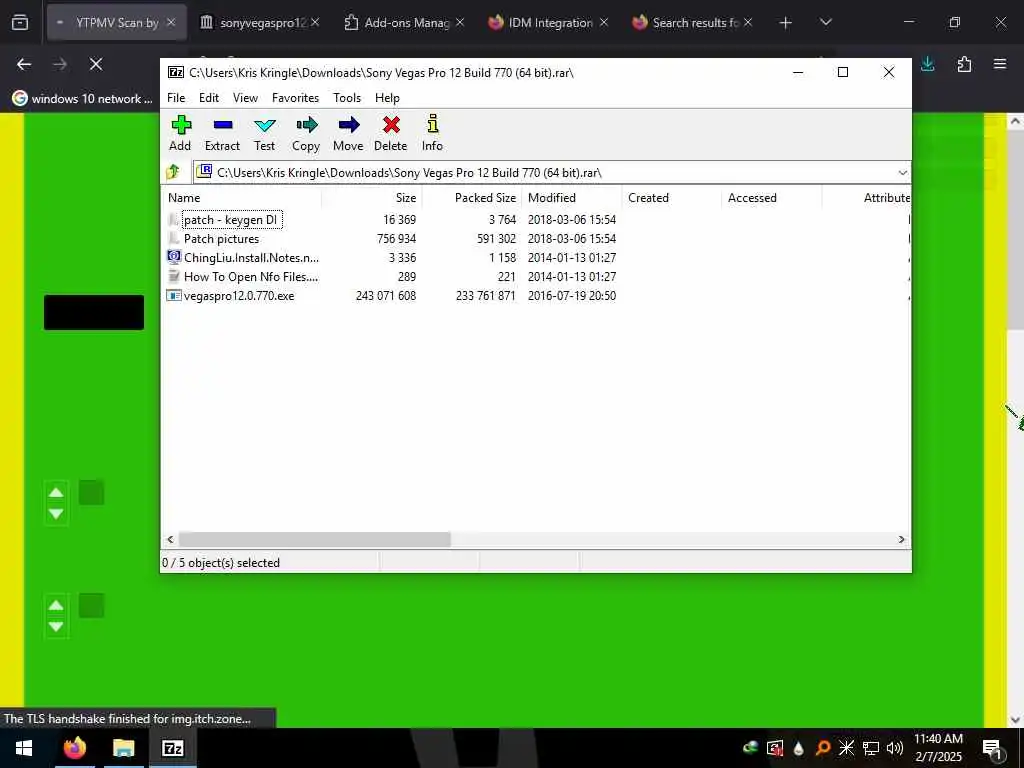Select vegaspro12.0.770.exe file

pos(239,296)
